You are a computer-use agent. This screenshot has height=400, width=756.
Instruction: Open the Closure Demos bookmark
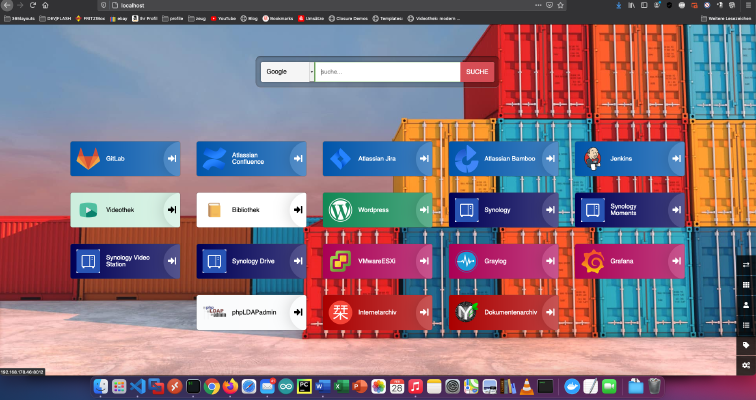[x=348, y=18]
